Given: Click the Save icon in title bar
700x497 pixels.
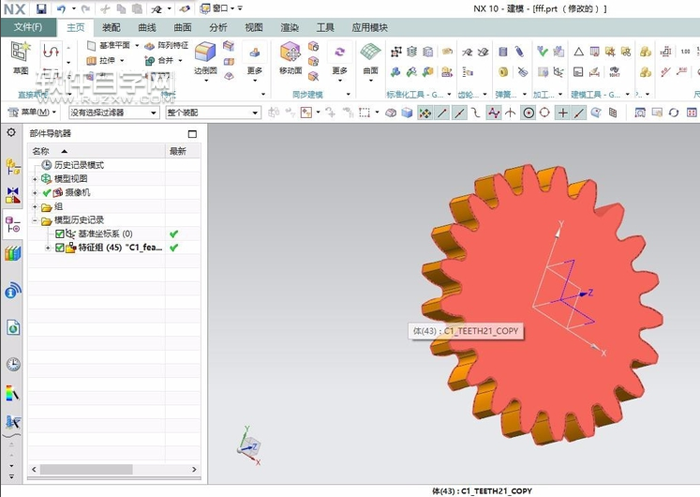Looking at the screenshot, I should pyautogui.click(x=42, y=8).
